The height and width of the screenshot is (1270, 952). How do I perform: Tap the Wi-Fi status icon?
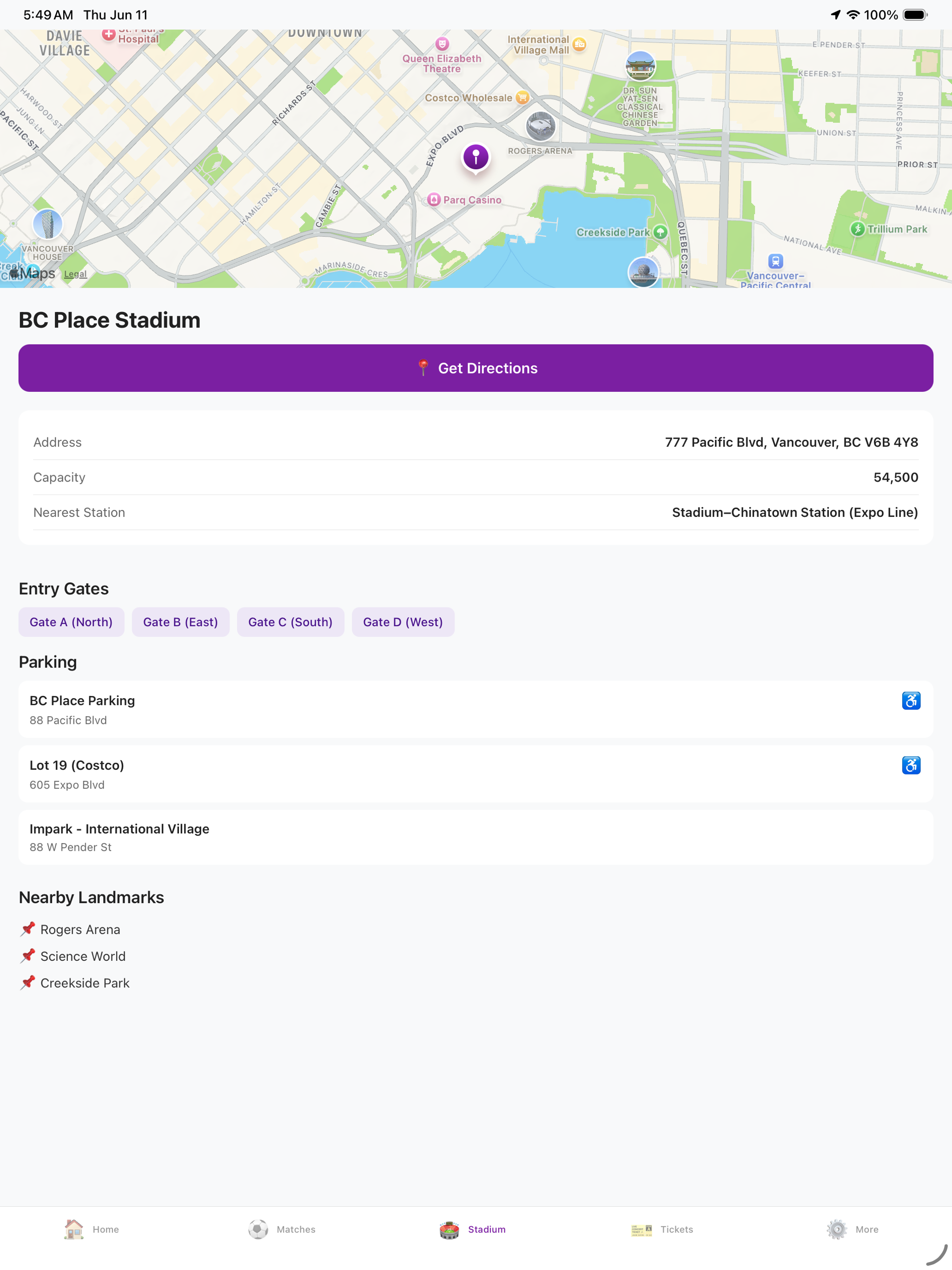[x=853, y=15]
